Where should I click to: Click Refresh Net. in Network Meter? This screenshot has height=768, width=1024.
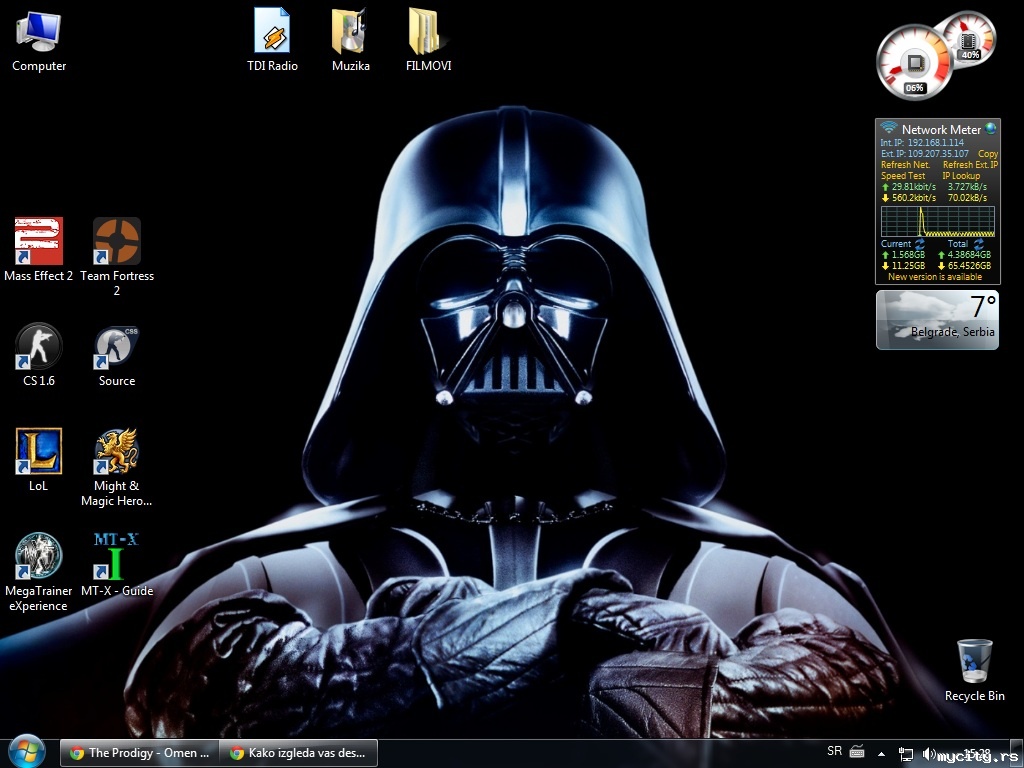pyautogui.click(x=905, y=165)
